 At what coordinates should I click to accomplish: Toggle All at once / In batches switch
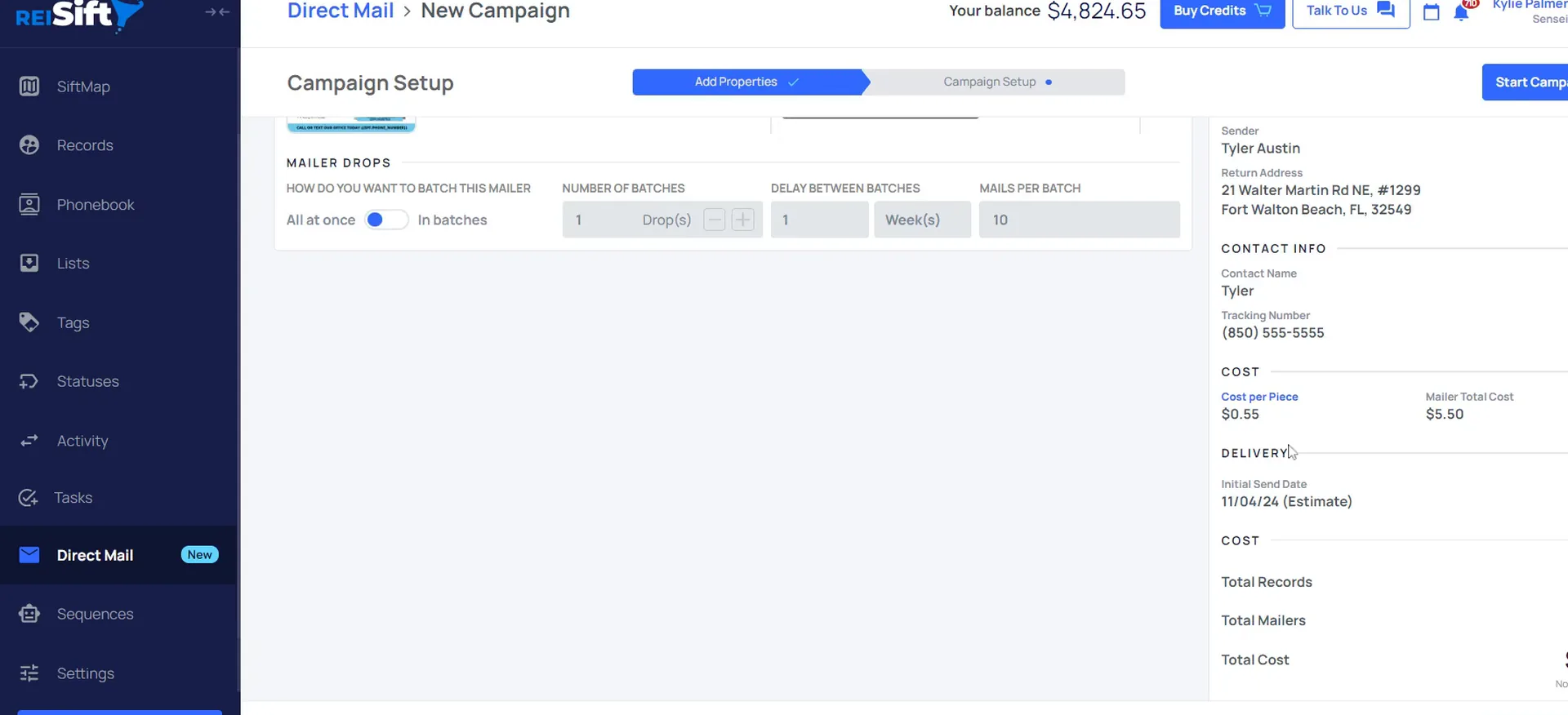pyautogui.click(x=386, y=220)
